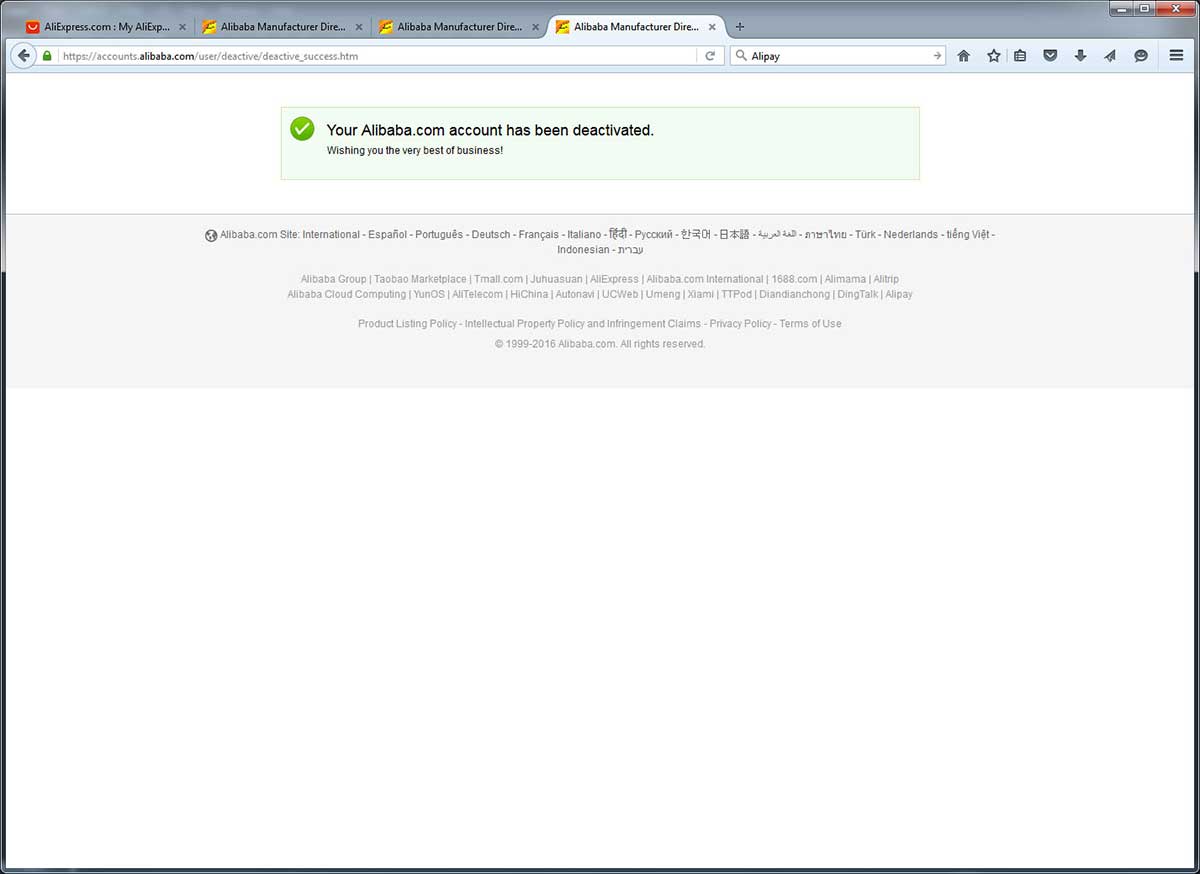This screenshot has width=1200, height=874.
Task: Click the "© 1999-2016 Alibaba.com" copyright line
Action: click(600, 344)
